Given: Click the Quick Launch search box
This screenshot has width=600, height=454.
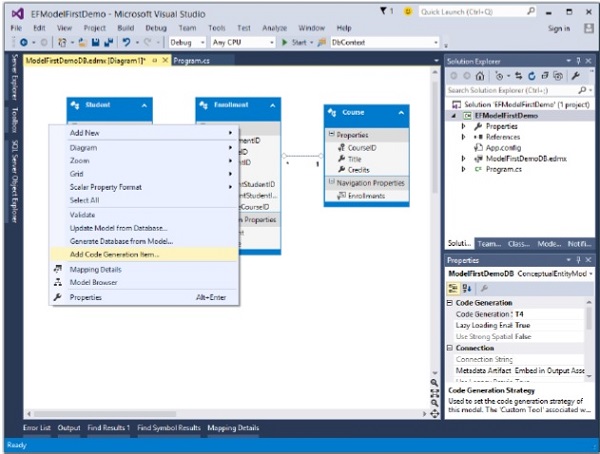Looking at the screenshot, I should coord(479,10).
